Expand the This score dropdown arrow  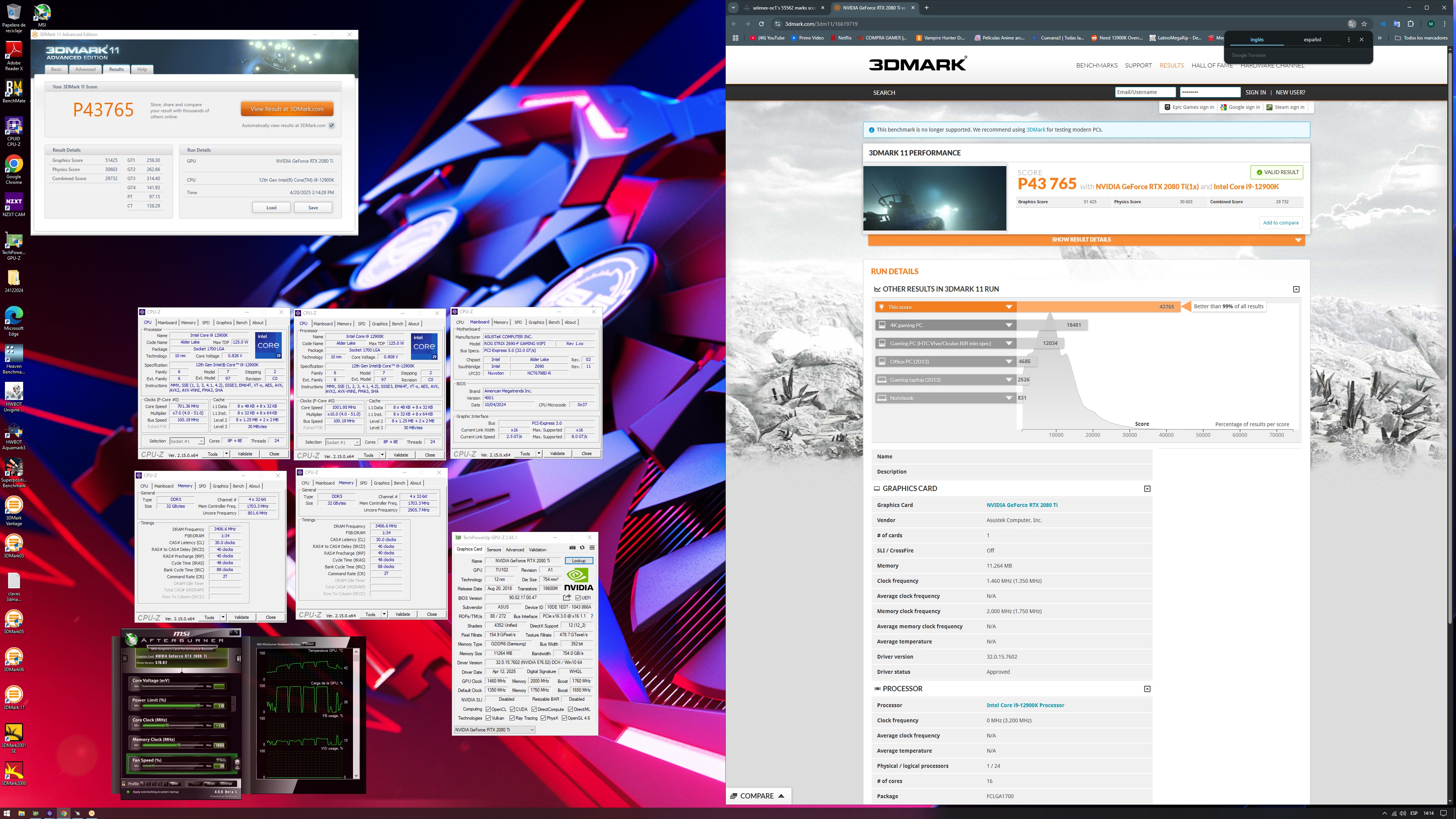[1008, 307]
